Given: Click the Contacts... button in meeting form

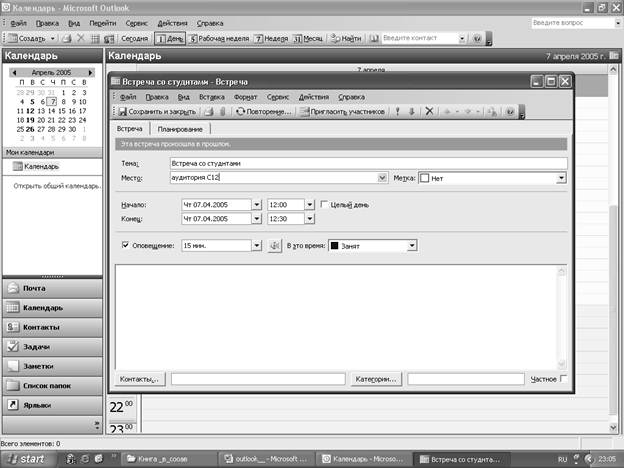Looking at the screenshot, I should coord(139,379).
